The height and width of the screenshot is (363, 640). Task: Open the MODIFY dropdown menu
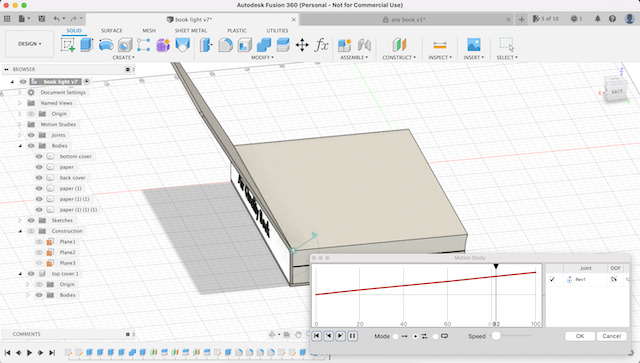point(262,58)
